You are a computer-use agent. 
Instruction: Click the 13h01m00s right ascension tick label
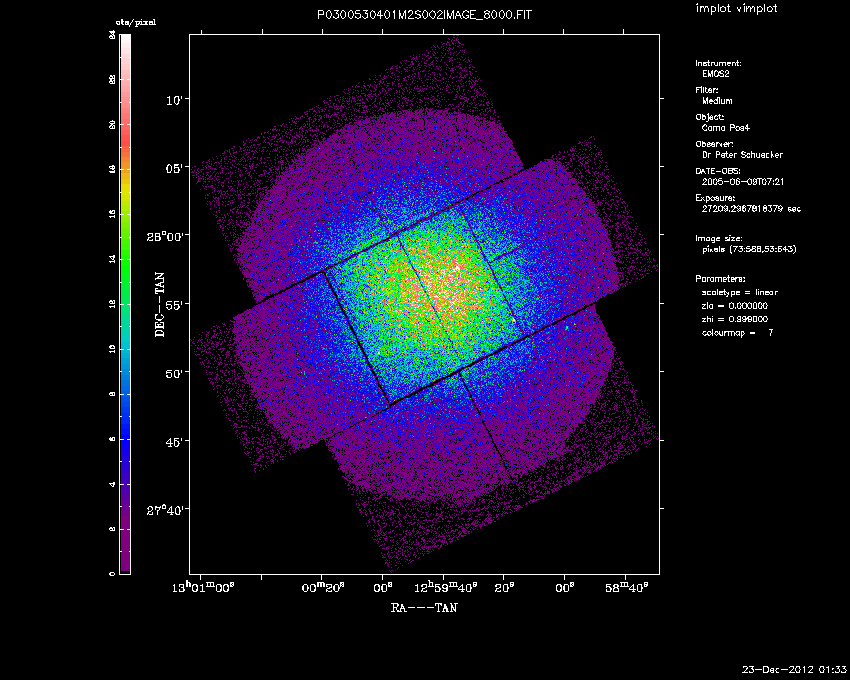click(x=204, y=585)
